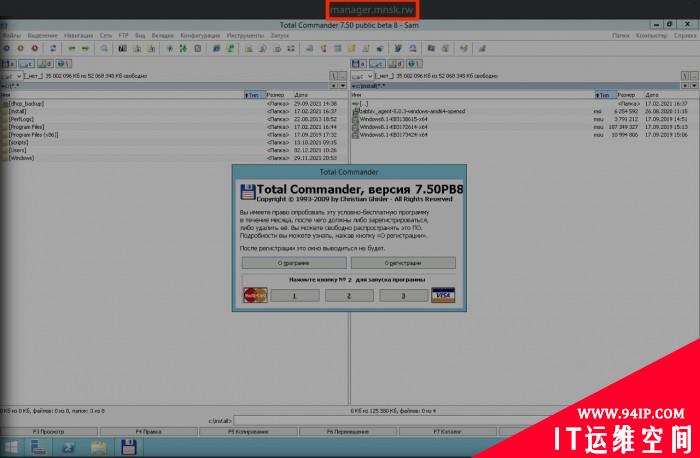The width and height of the screenshot is (700, 458).
Task: Select drive c in left panel
Action: [26, 64]
